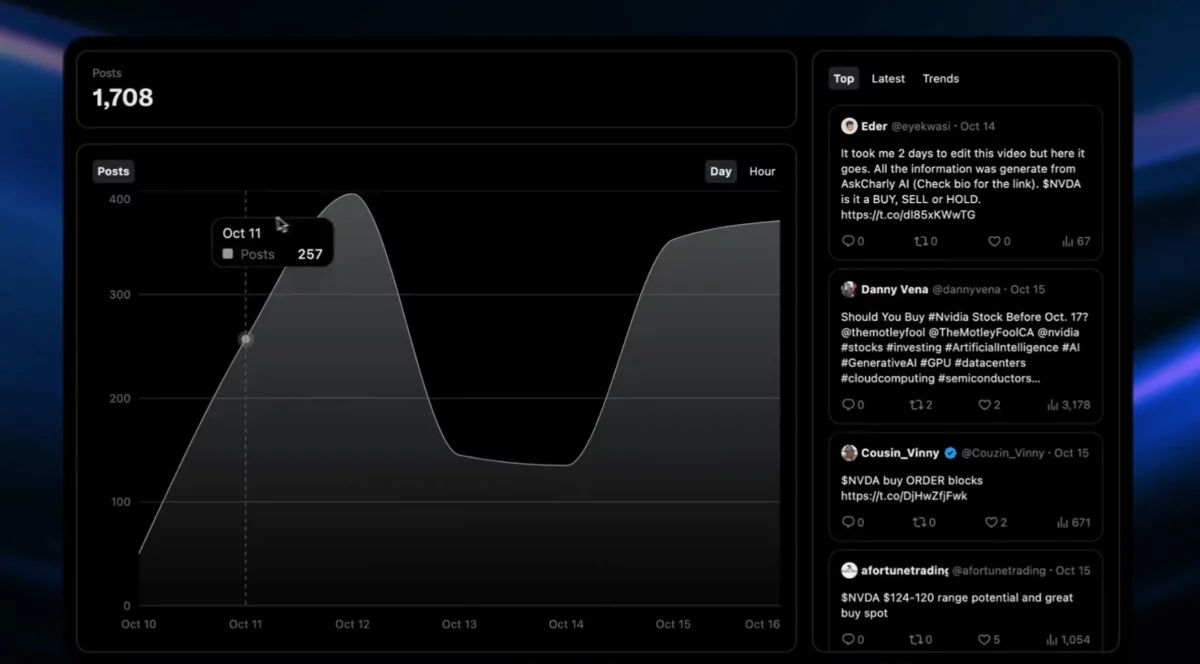This screenshot has height=664, width=1200.
Task: Click heart icon on Eder's post
Action: click(994, 241)
